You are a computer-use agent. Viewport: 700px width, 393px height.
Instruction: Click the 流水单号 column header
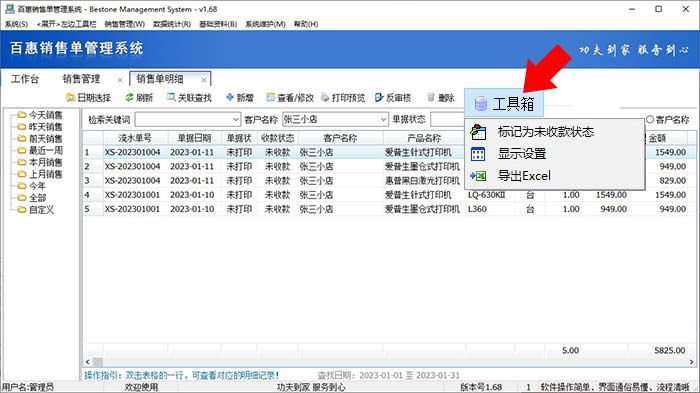point(135,138)
